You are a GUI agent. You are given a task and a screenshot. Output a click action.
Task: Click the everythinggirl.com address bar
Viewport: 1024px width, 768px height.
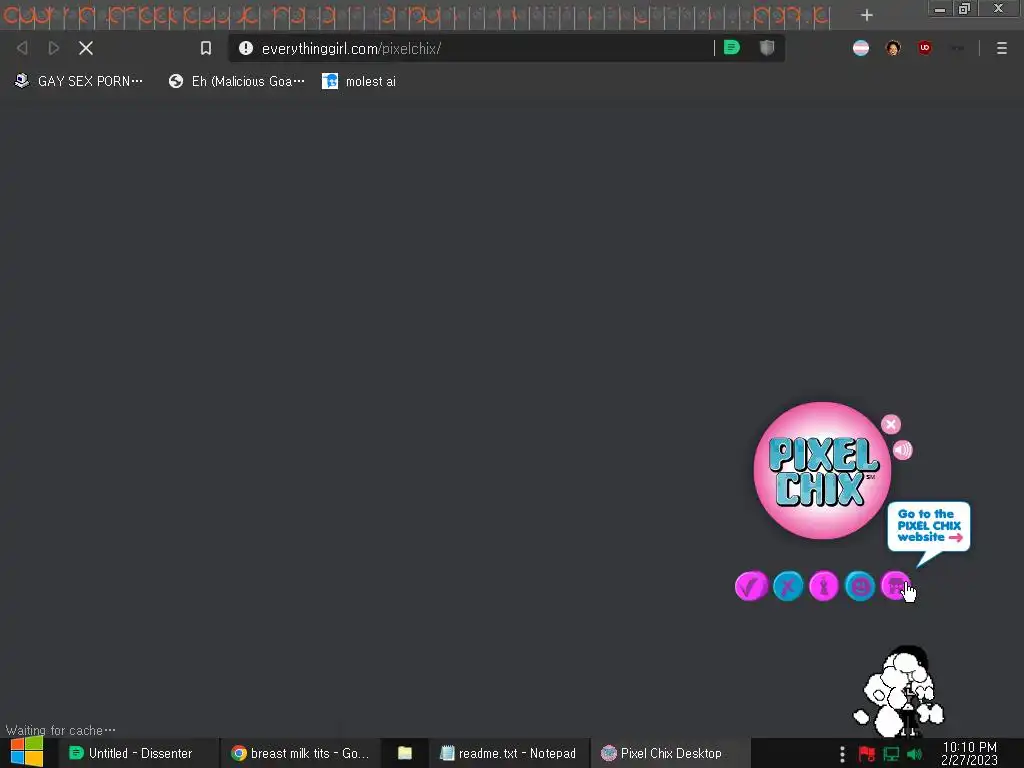483,48
